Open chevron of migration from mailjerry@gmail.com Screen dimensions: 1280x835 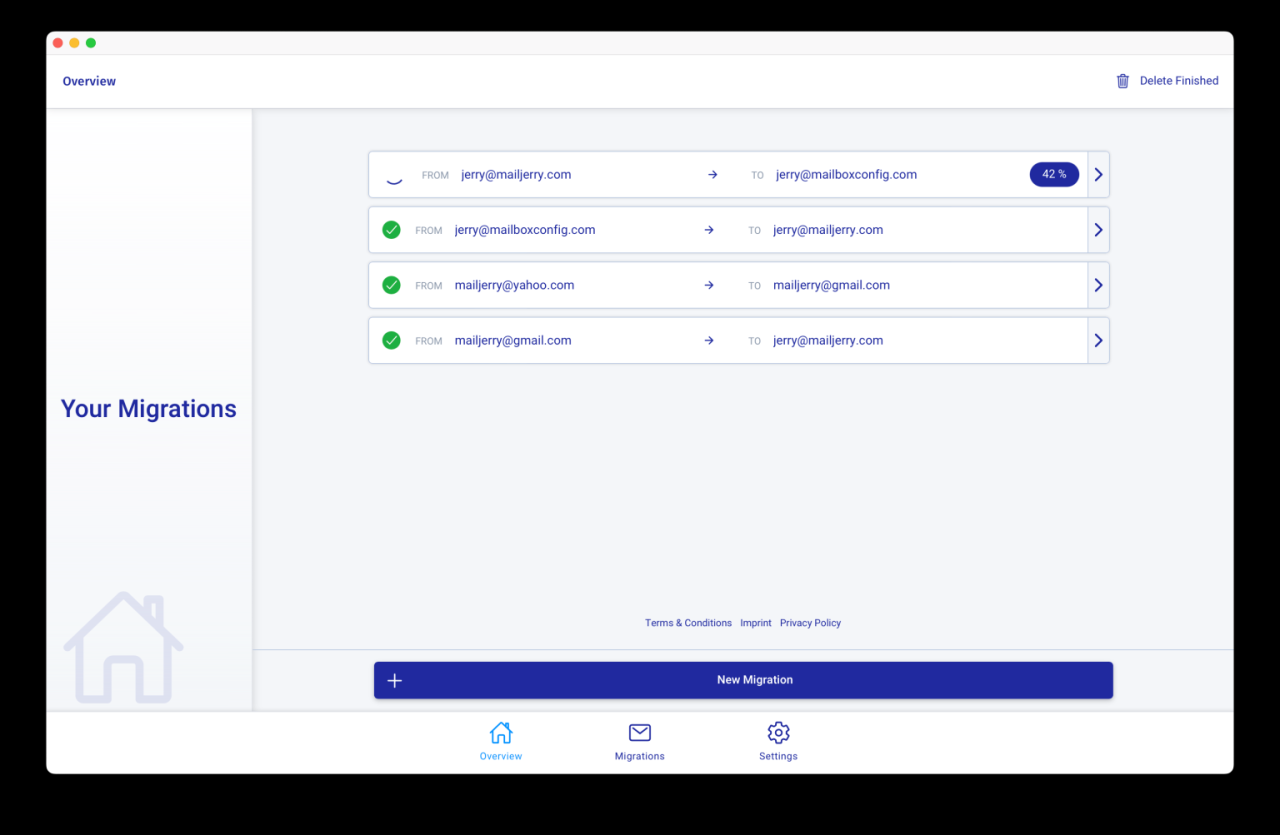(x=1098, y=340)
